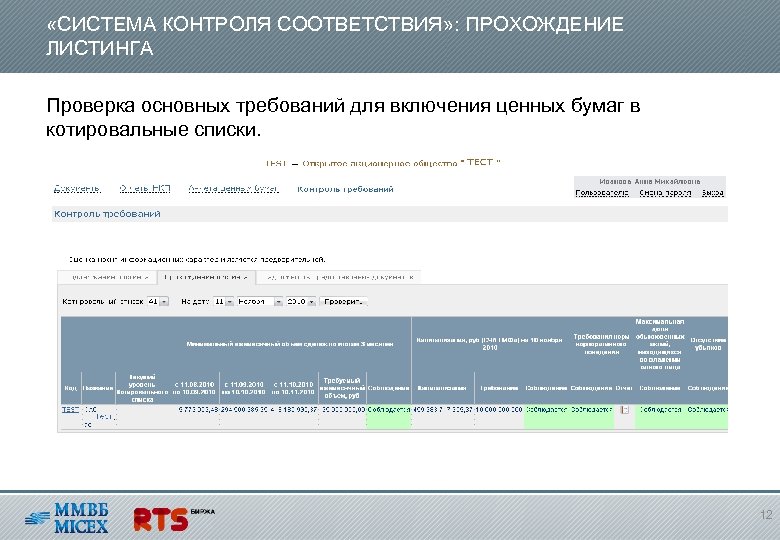The width and height of the screenshot is (780, 540).
Task: Open the month dropdown showing Ноября
Action: 260,301
